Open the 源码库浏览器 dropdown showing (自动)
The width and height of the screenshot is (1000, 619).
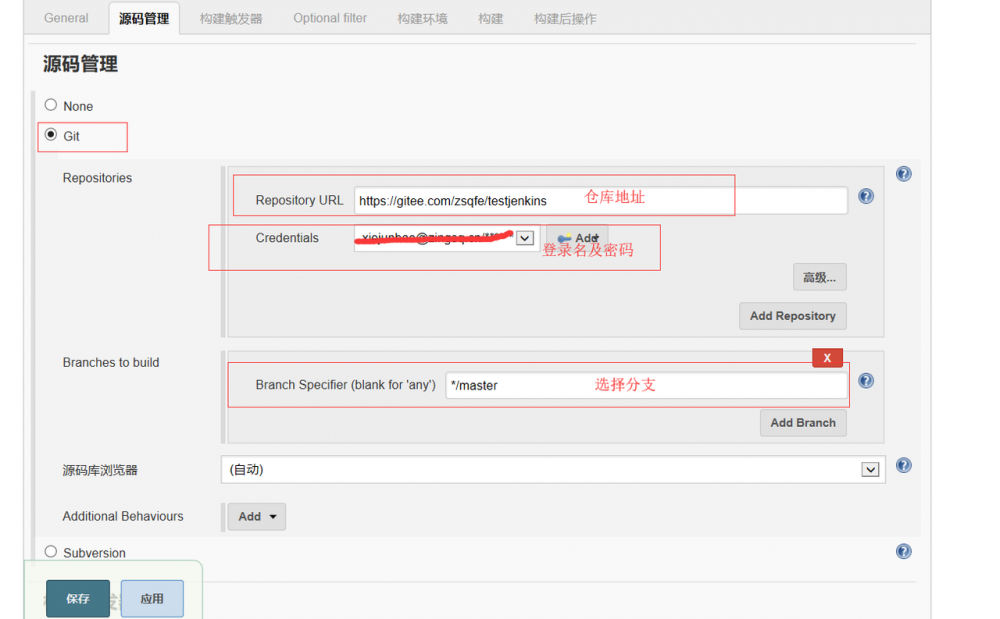point(869,468)
